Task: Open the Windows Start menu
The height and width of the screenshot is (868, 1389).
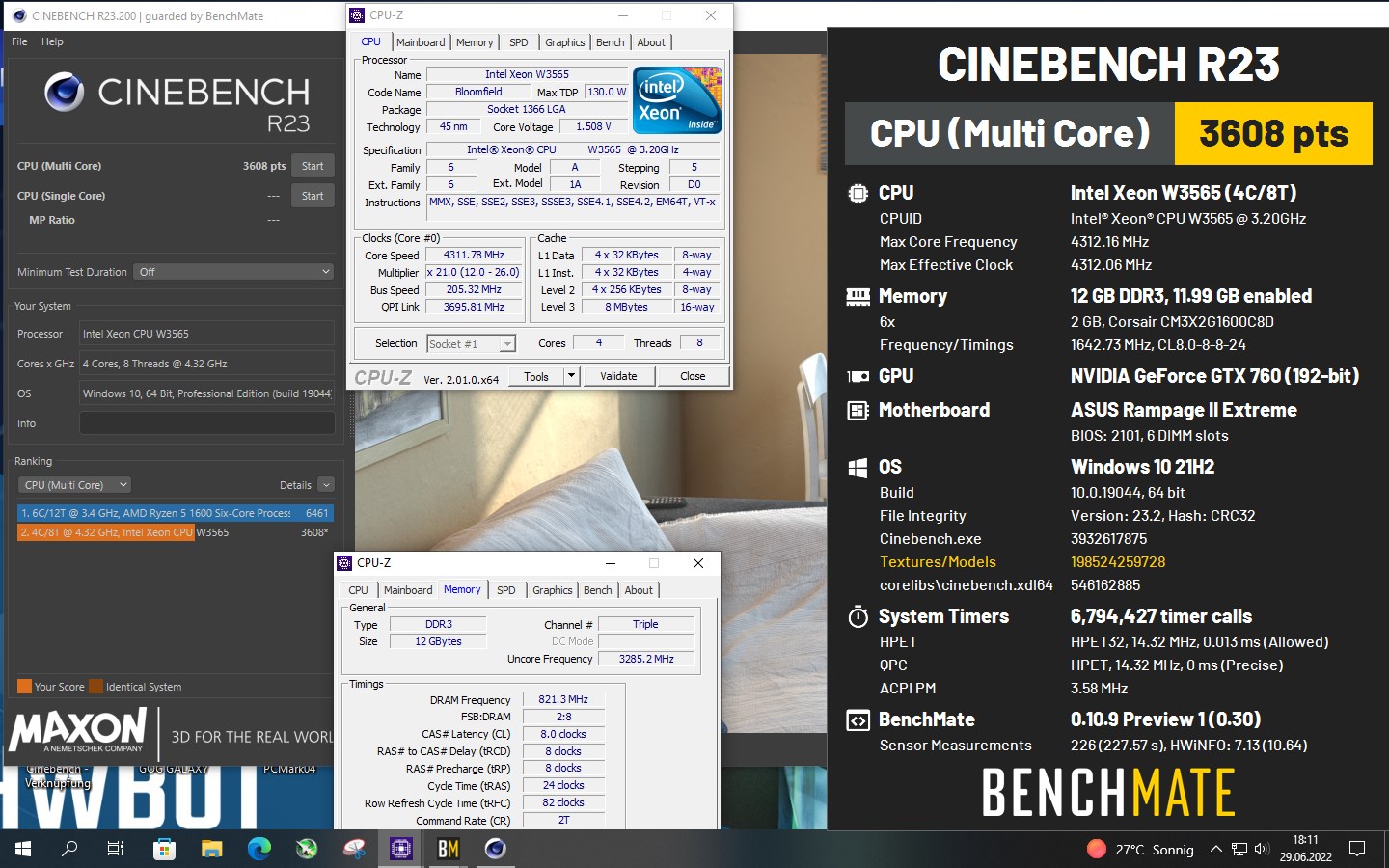Action: tap(23, 849)
